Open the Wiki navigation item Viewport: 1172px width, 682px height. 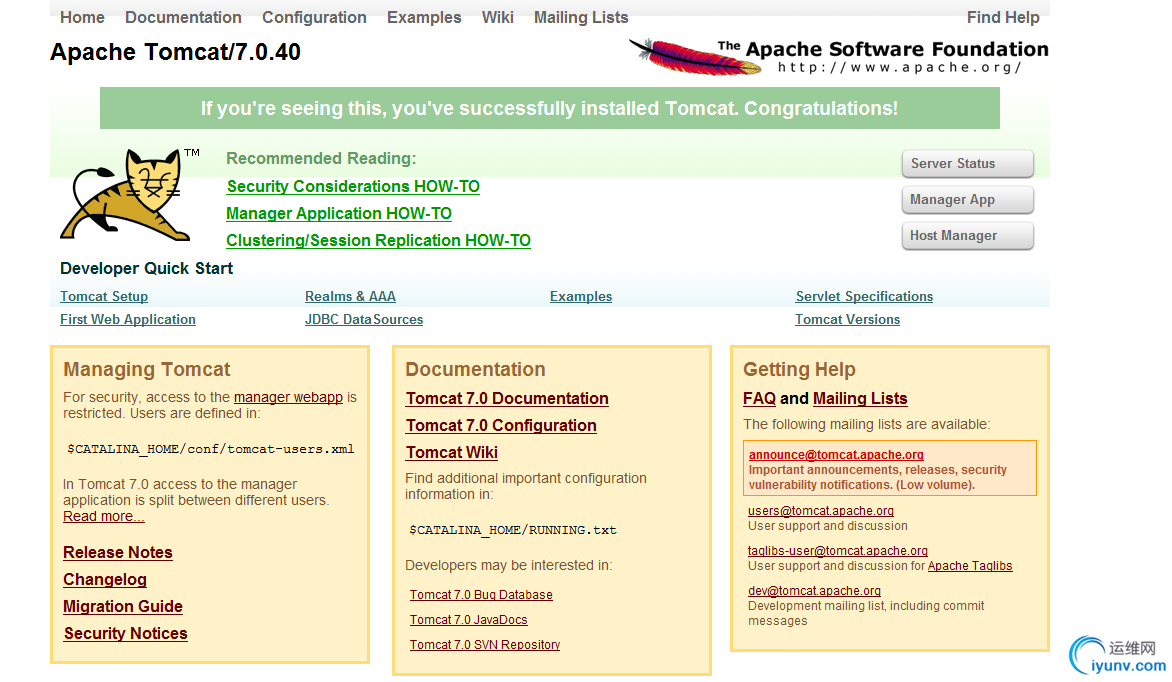tap(497, 17)
